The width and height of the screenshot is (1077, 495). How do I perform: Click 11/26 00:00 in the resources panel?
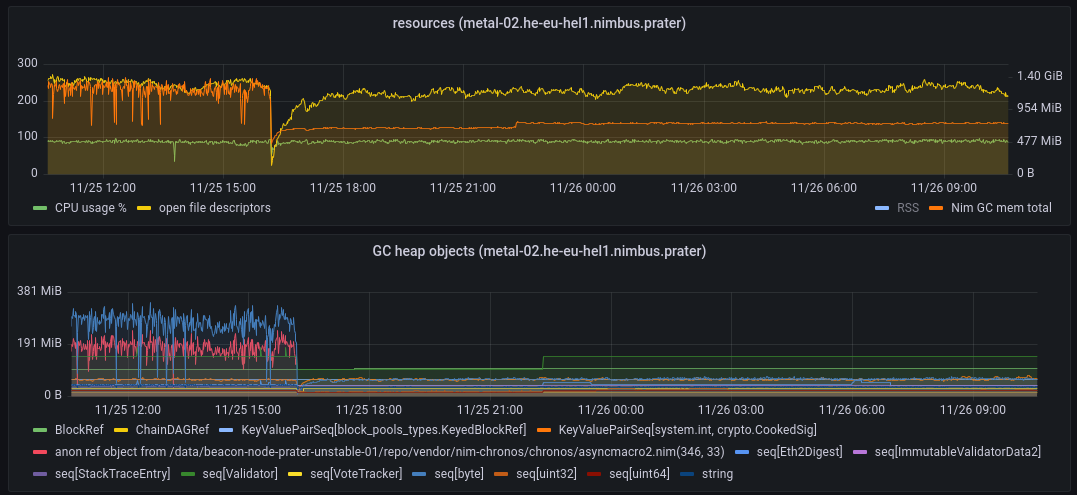(x=583, y=187)
